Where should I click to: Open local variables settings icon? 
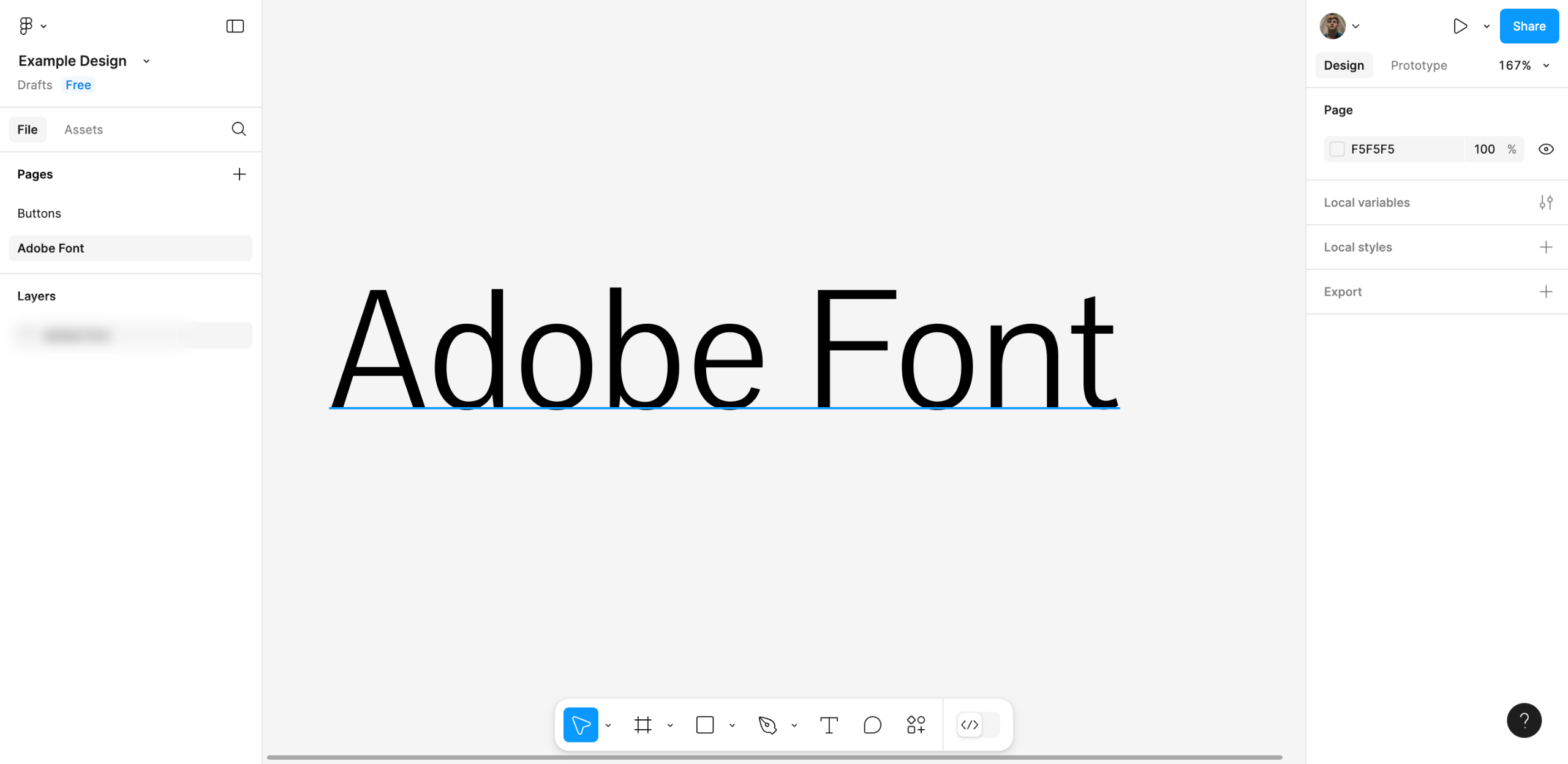coord(1546,203)
